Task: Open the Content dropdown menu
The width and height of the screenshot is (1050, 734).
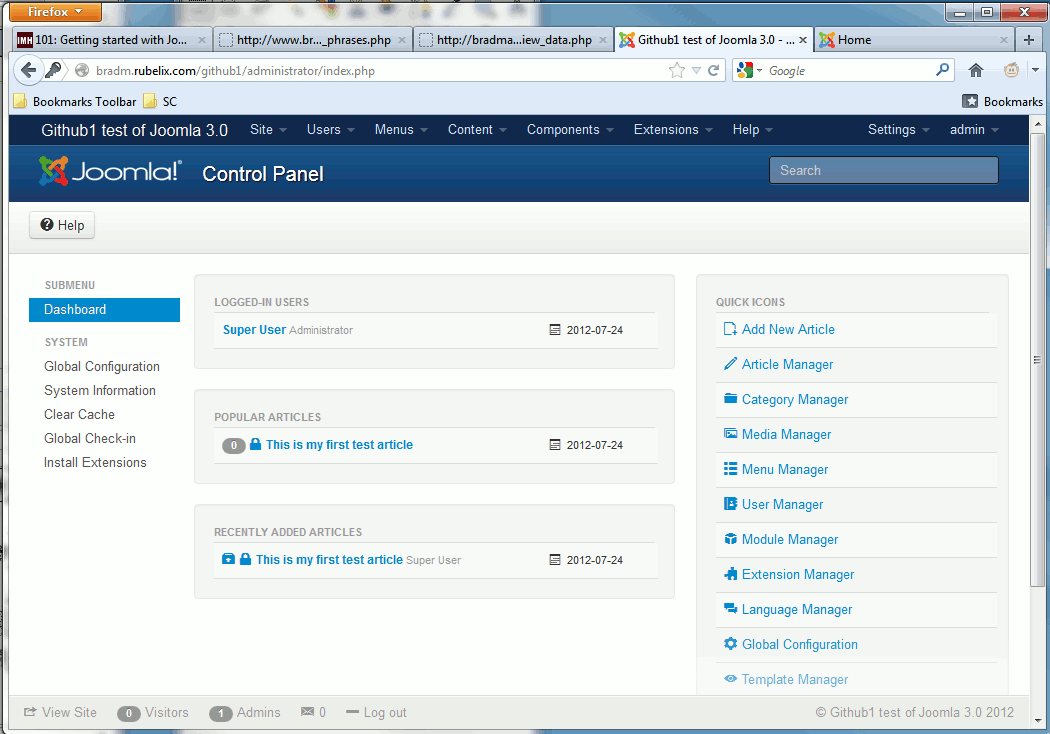Action: click(x=477, y=129)
